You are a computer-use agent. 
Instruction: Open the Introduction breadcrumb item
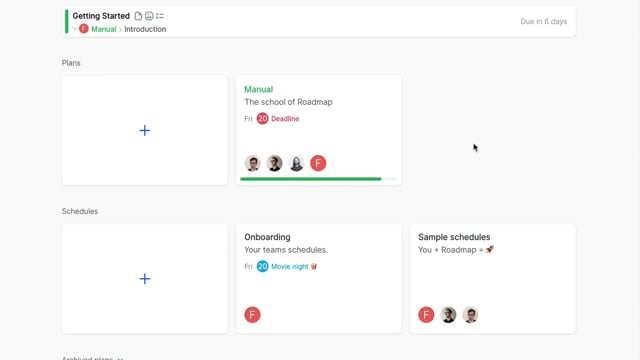(x=145, y=29)
